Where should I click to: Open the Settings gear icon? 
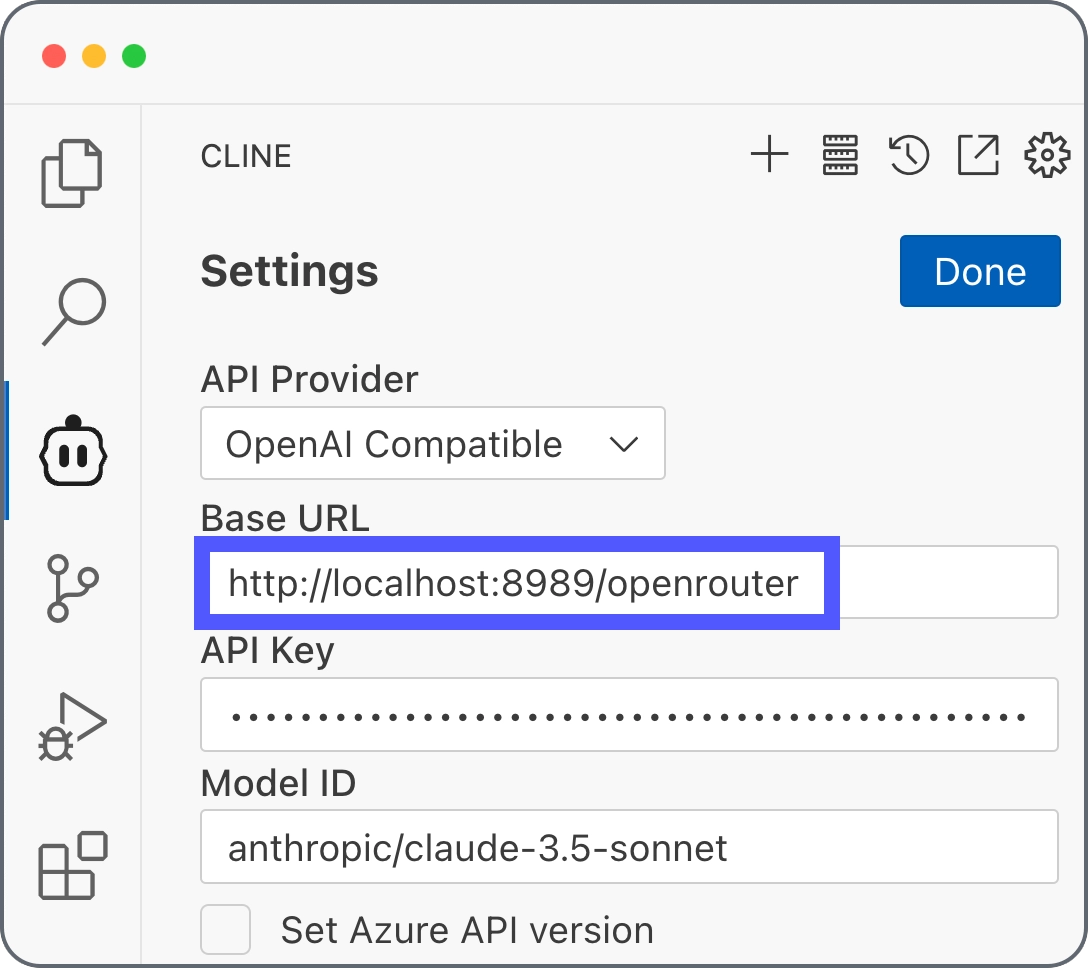tap(1047, 155)
